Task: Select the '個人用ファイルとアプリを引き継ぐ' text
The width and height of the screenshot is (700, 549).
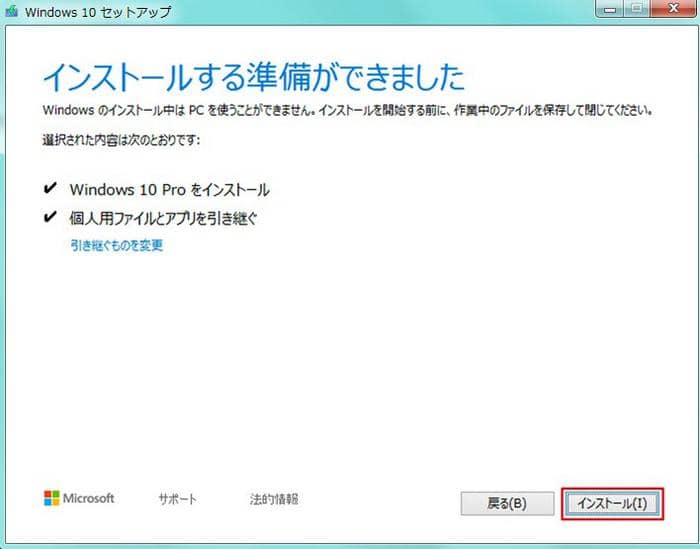Action: pyautogui.click(x=163, y=218)
